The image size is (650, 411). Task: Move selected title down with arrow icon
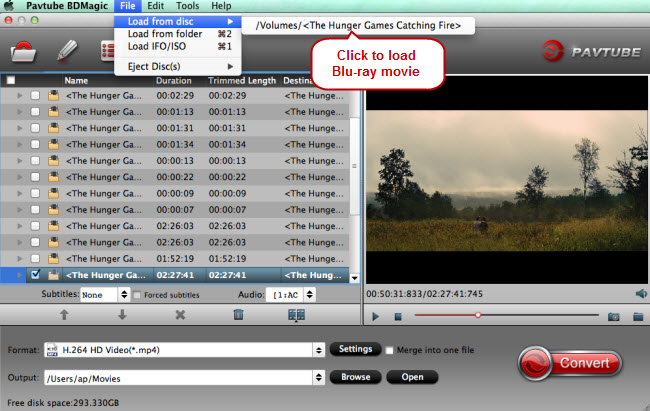pos(123,314)
